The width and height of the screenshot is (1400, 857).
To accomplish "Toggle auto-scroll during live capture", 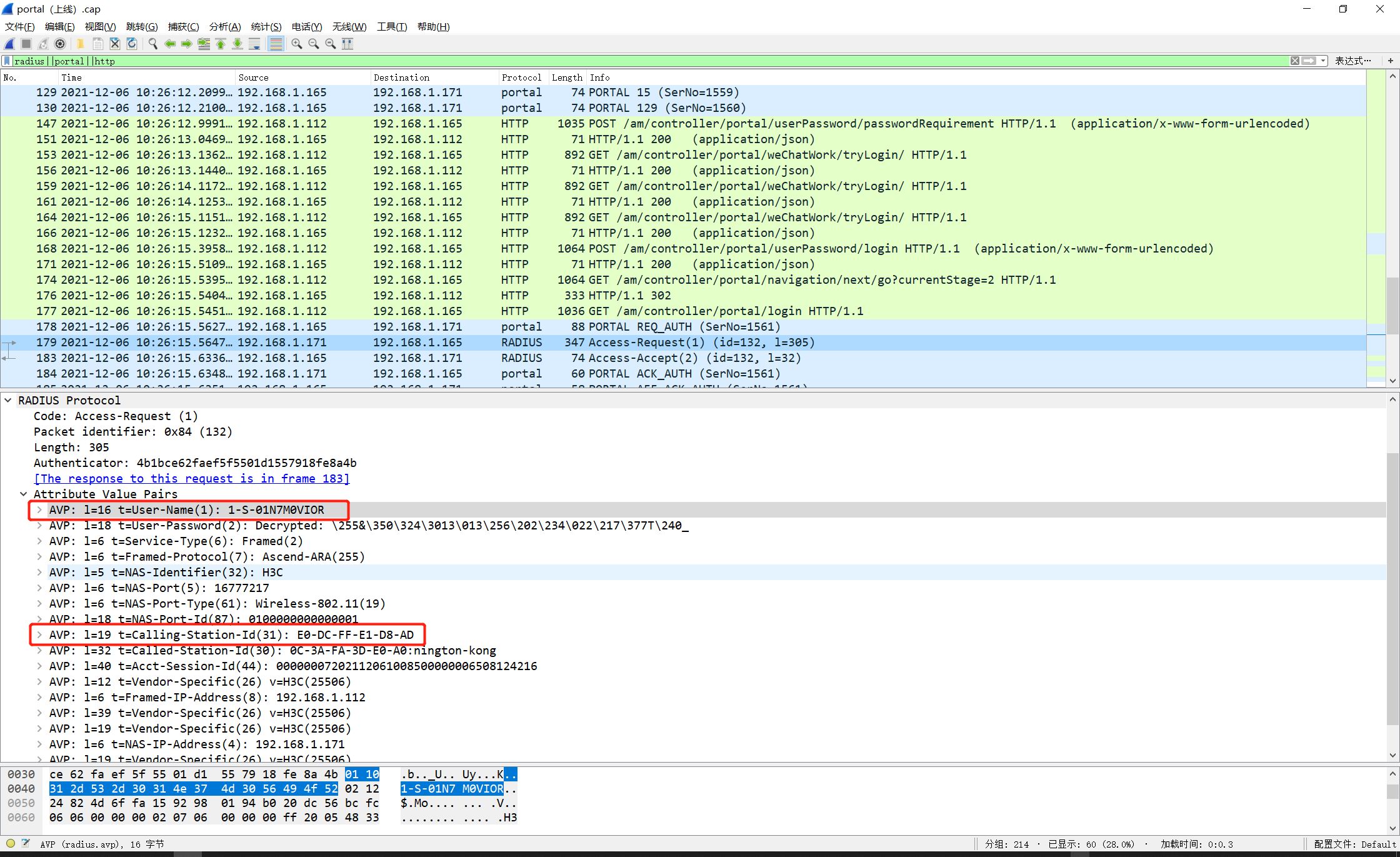I will pos(254,44).
